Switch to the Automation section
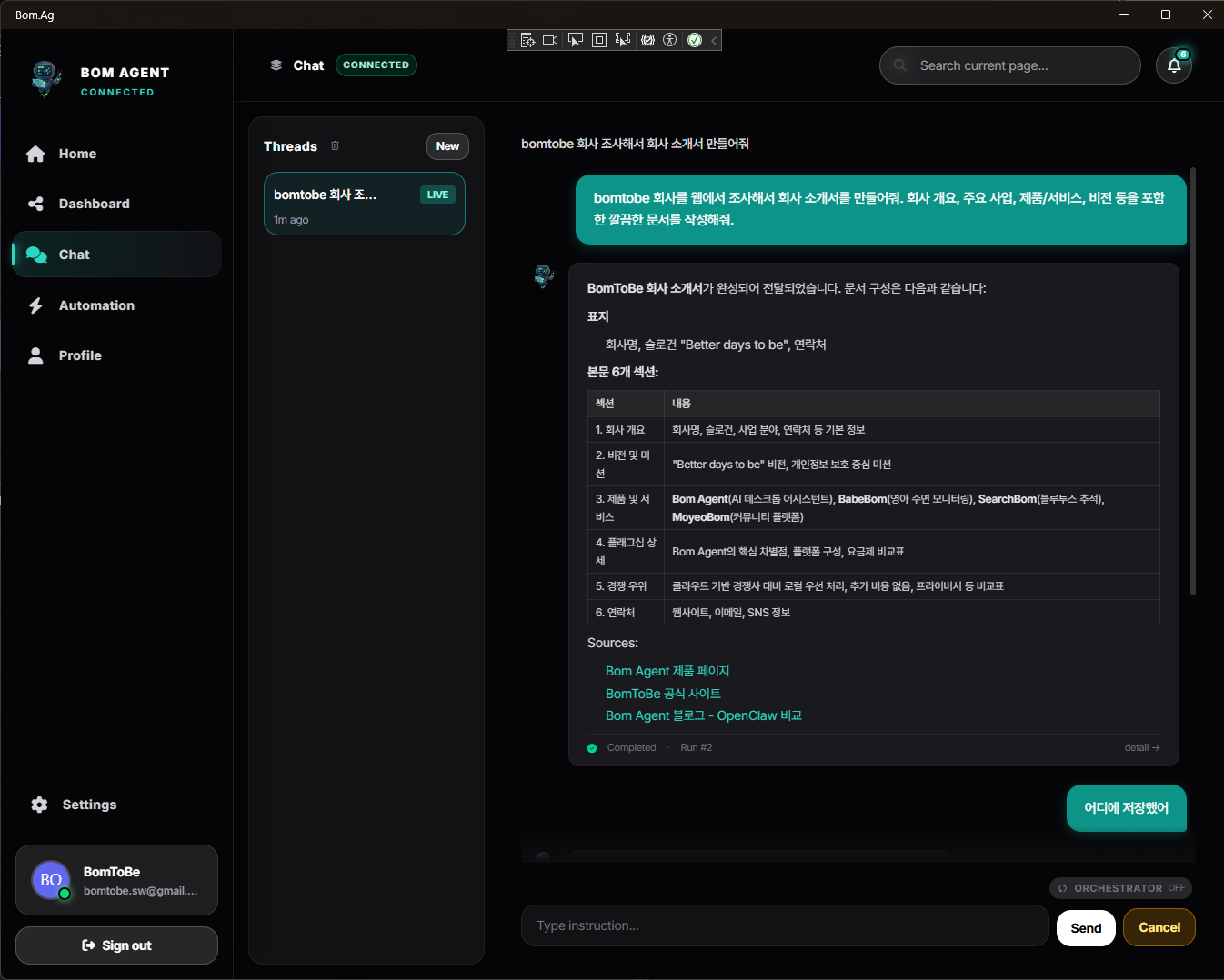The width and height of the screenshot is (1224, 980). point(96,305)
